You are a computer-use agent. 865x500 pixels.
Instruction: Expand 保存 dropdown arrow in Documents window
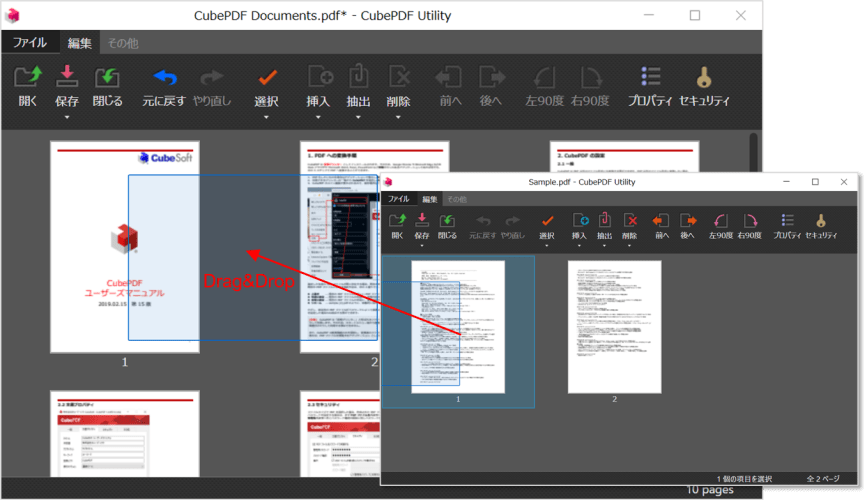(x=67, y=118)
